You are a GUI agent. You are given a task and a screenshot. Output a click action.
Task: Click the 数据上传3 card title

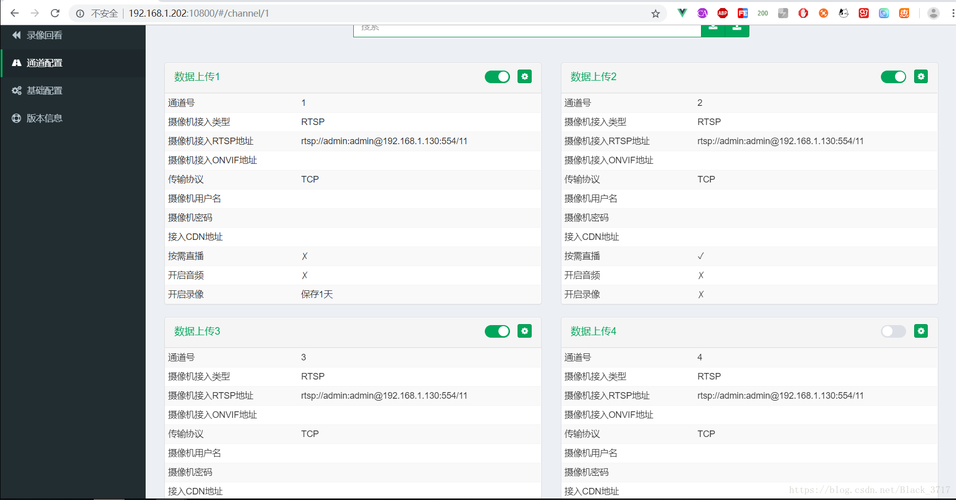click(x=197, y=331)
